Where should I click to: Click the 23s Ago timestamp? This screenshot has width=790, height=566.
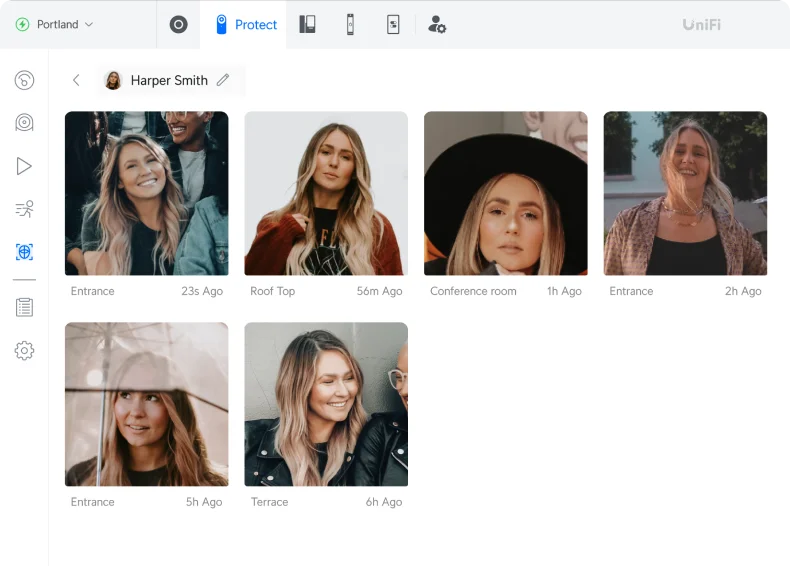pyautogui.click(x=202, y=291)
